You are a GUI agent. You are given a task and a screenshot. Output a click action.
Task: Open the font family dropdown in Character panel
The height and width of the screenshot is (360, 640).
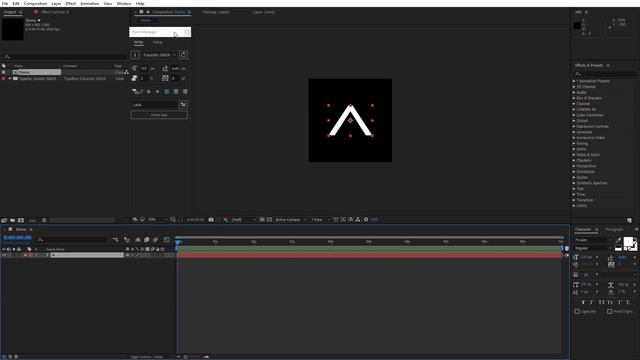tap(593, 240)
